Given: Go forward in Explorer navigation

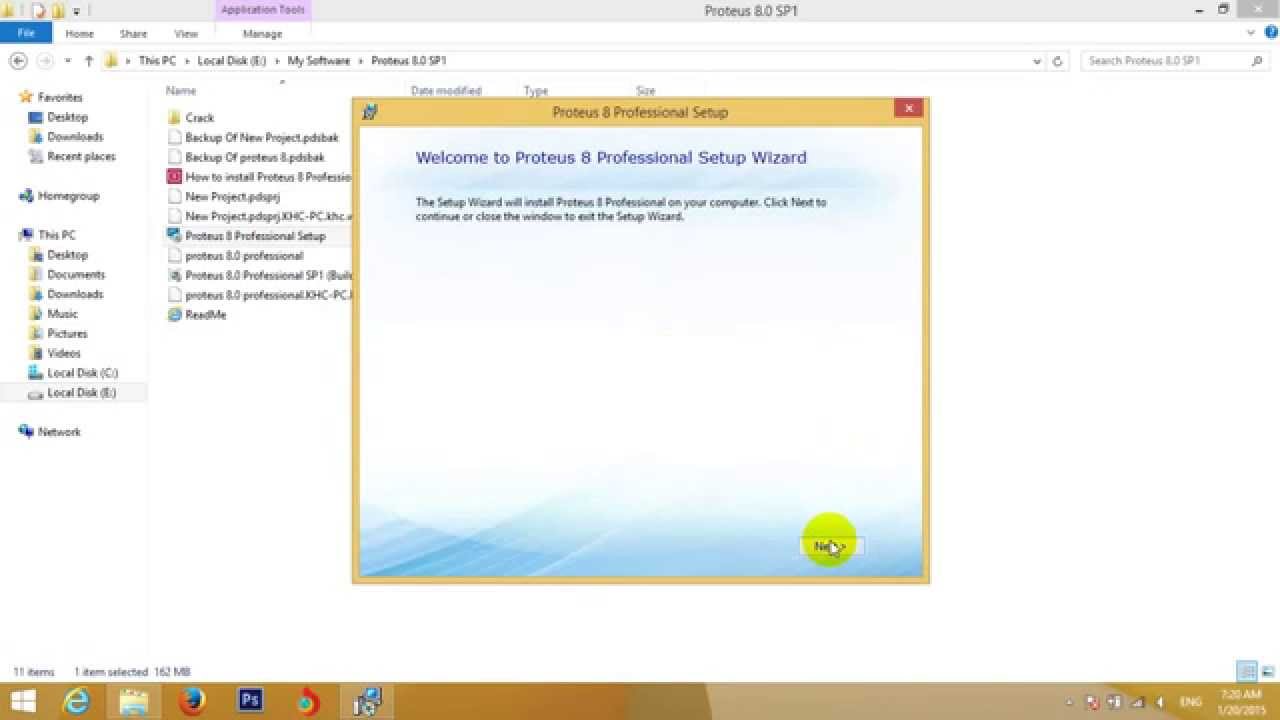Looking at the screenshot, I should tap(45, 61).
